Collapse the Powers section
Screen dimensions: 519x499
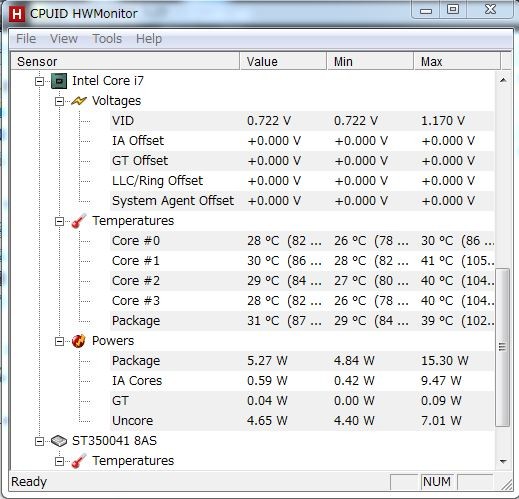[59, 341]
